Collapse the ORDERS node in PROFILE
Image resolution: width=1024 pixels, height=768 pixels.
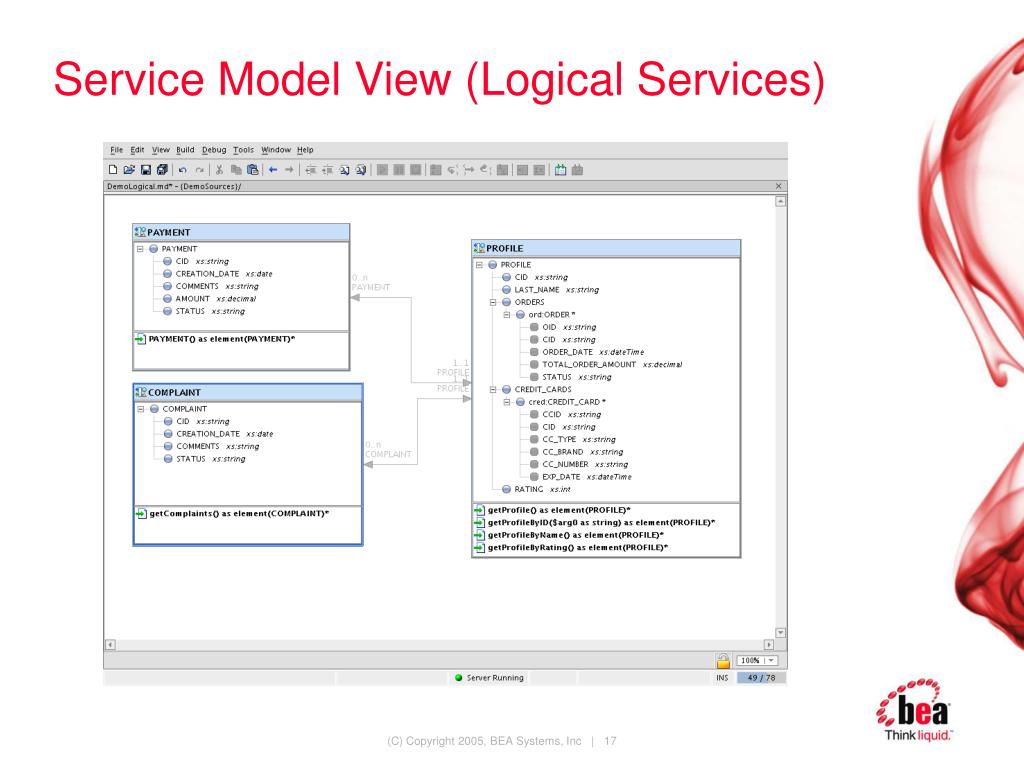pos(493,302)
